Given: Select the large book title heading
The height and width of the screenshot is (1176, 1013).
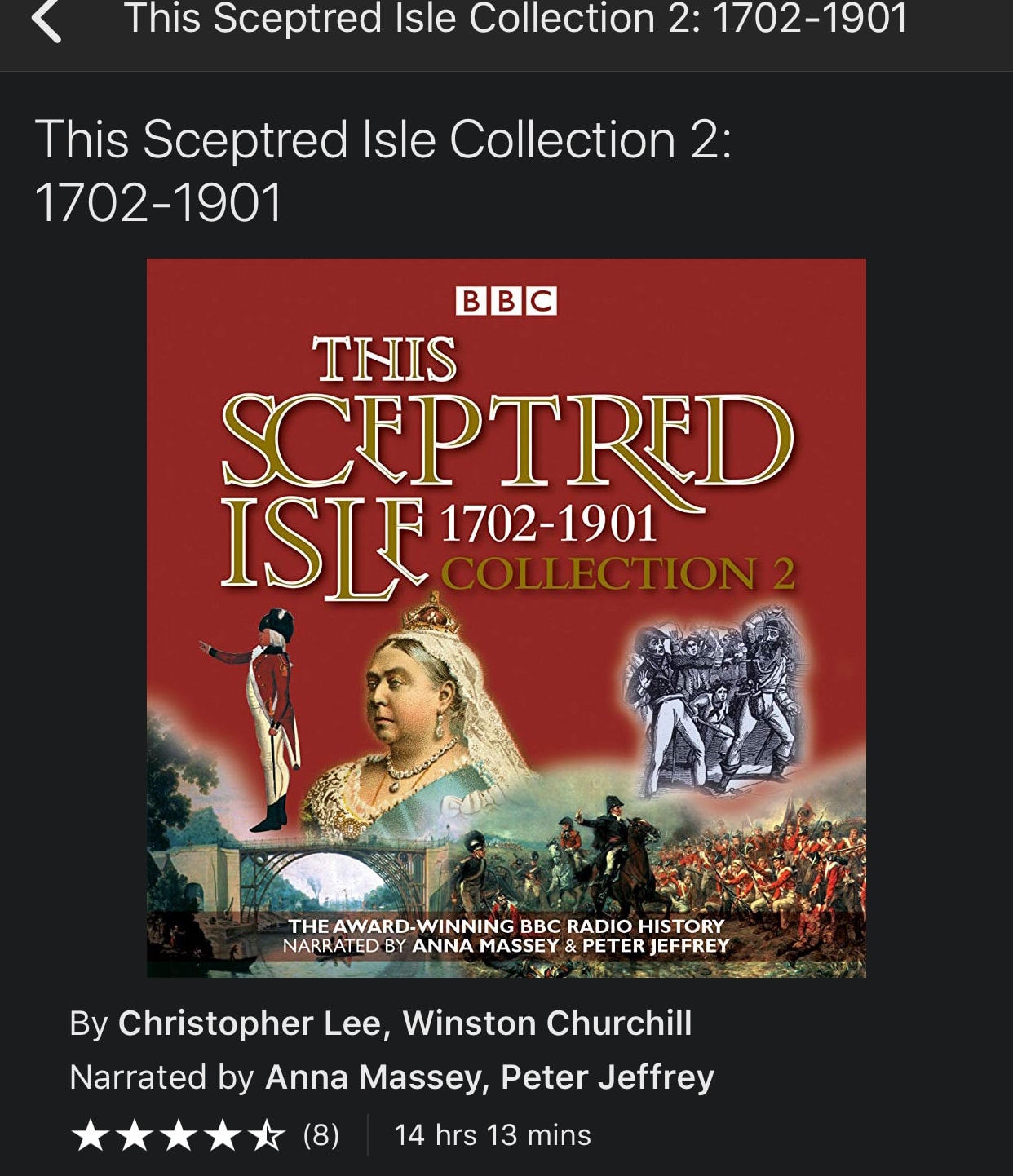Looking at the screenshot, I should [383, 170].
